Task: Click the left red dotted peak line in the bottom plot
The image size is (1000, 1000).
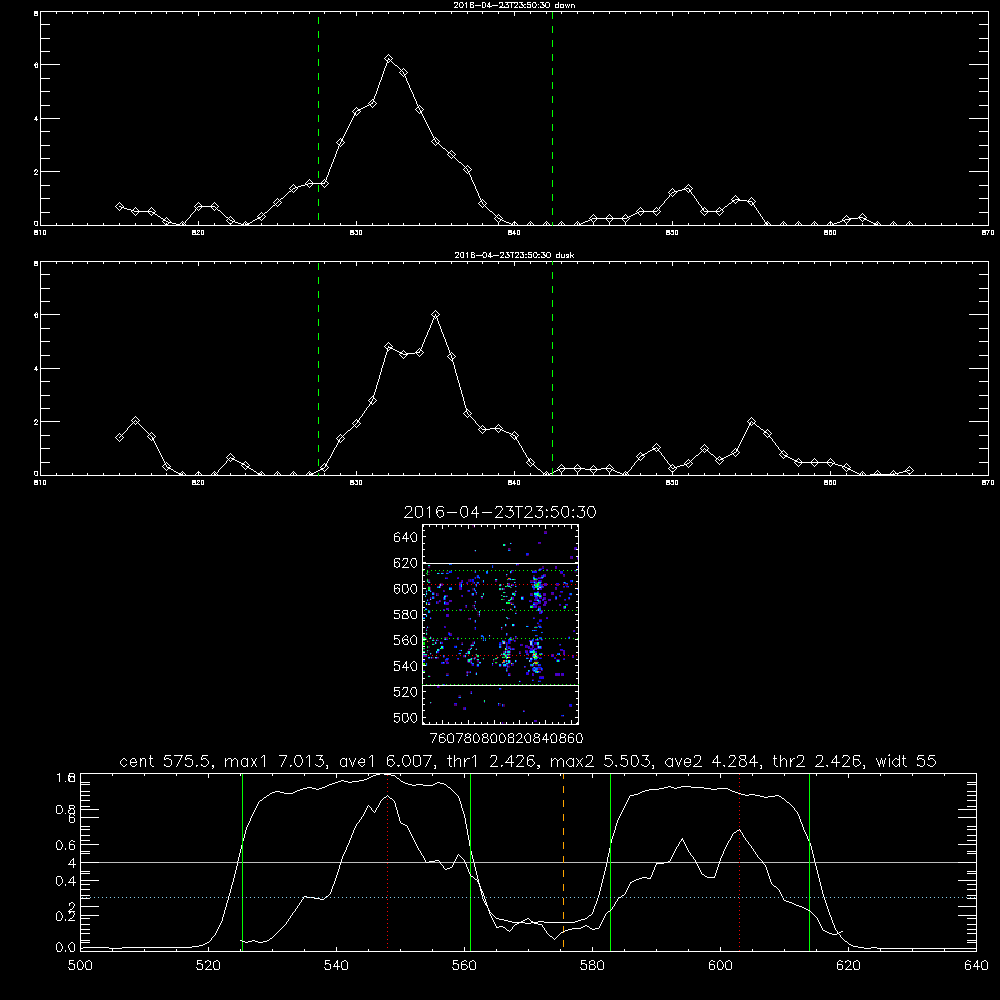Action: point(388,862)
